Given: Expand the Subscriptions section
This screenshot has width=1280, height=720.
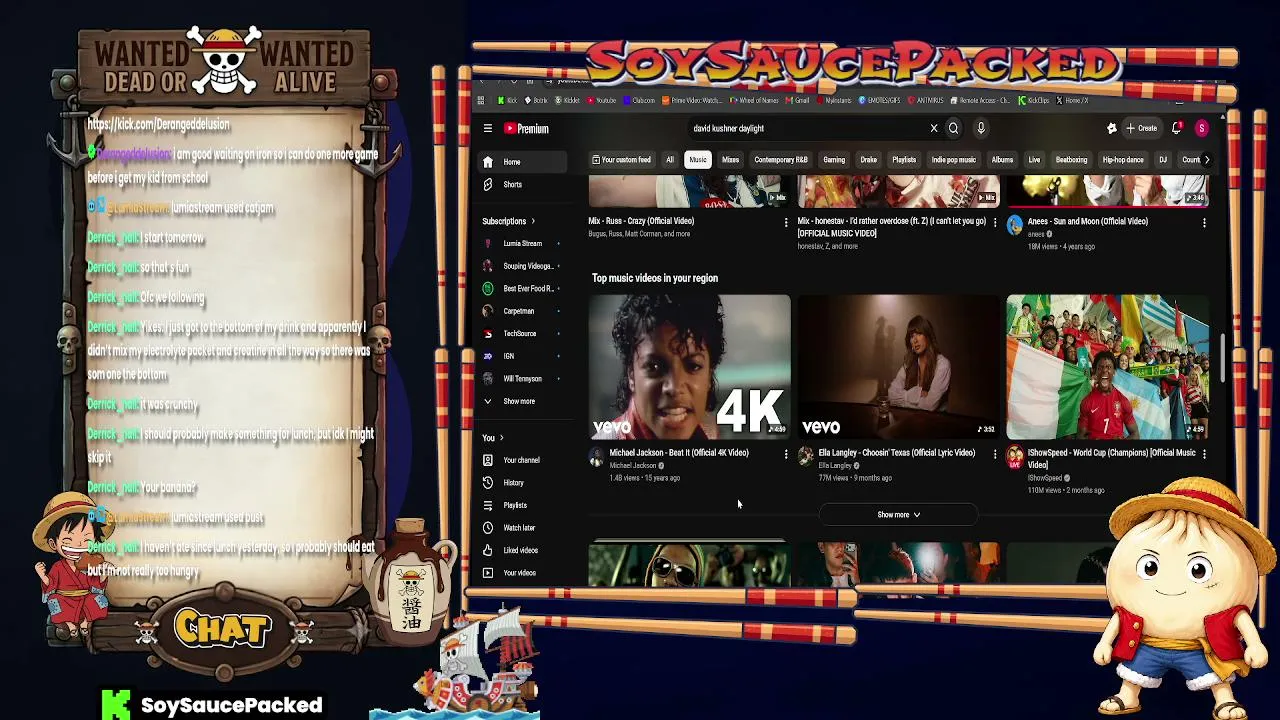Looking at the screenshot, I should coord(509,221).
